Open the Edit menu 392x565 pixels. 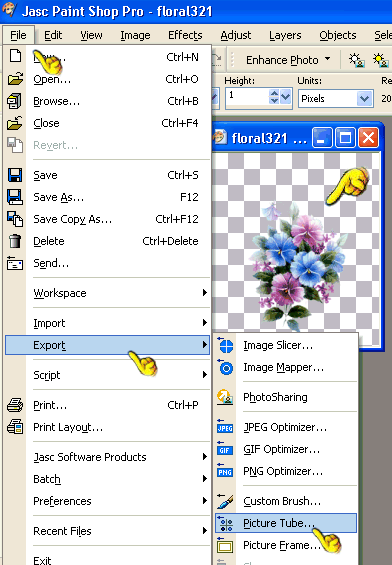point(53,35)
